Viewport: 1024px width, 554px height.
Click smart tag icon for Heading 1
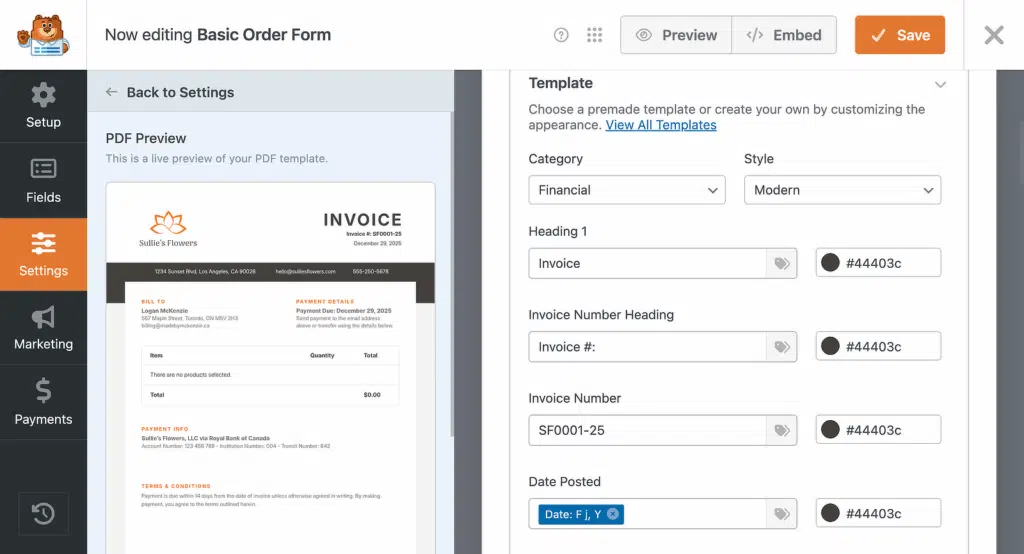pos(782,263)
